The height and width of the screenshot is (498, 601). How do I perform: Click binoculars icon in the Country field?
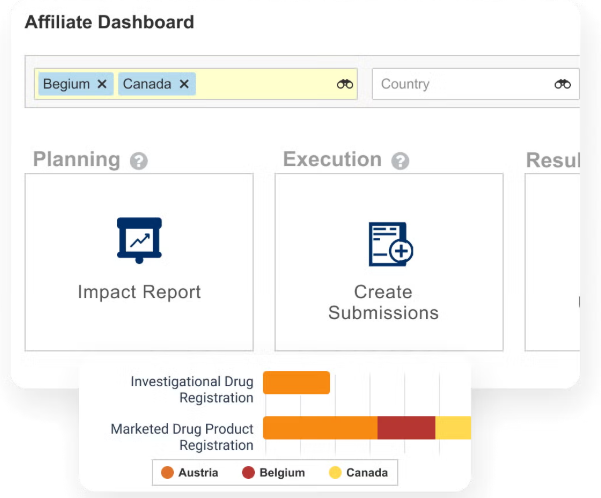[x=563, y=85]
